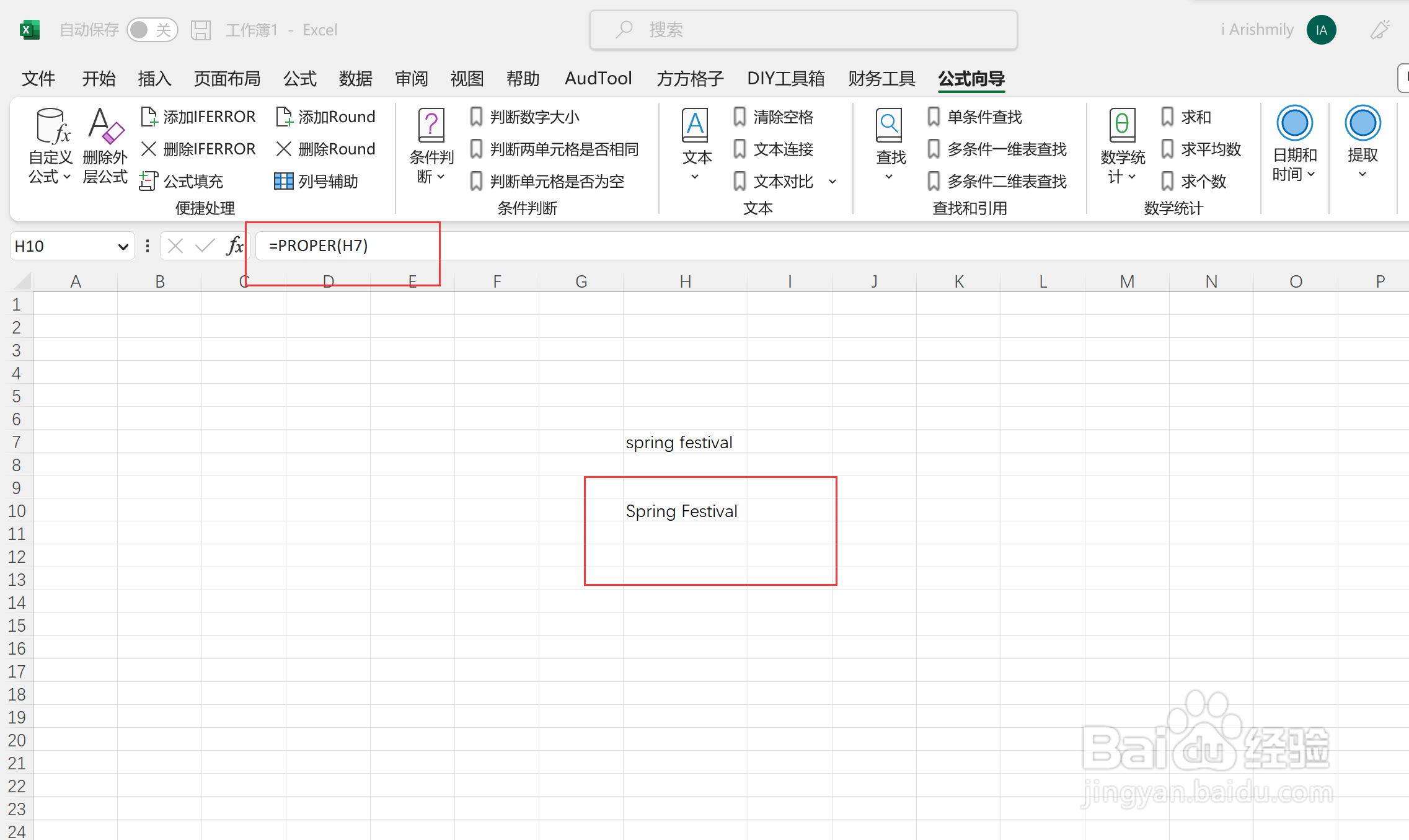Click 删除IFERROR in the ribbon

pyautogui.click(x=198, y=149)
